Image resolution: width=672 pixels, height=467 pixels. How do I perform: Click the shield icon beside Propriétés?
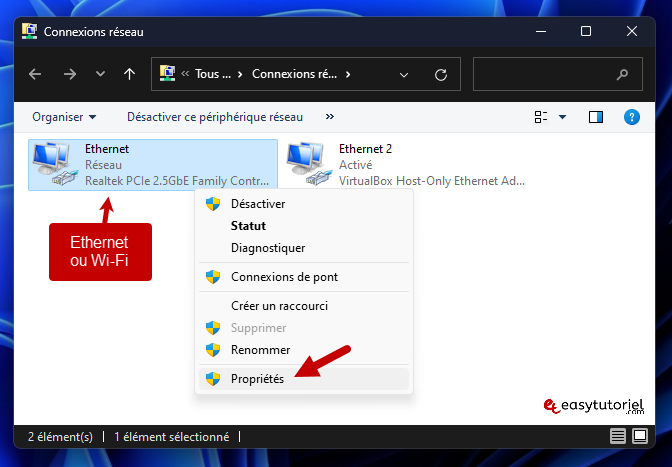213,379
